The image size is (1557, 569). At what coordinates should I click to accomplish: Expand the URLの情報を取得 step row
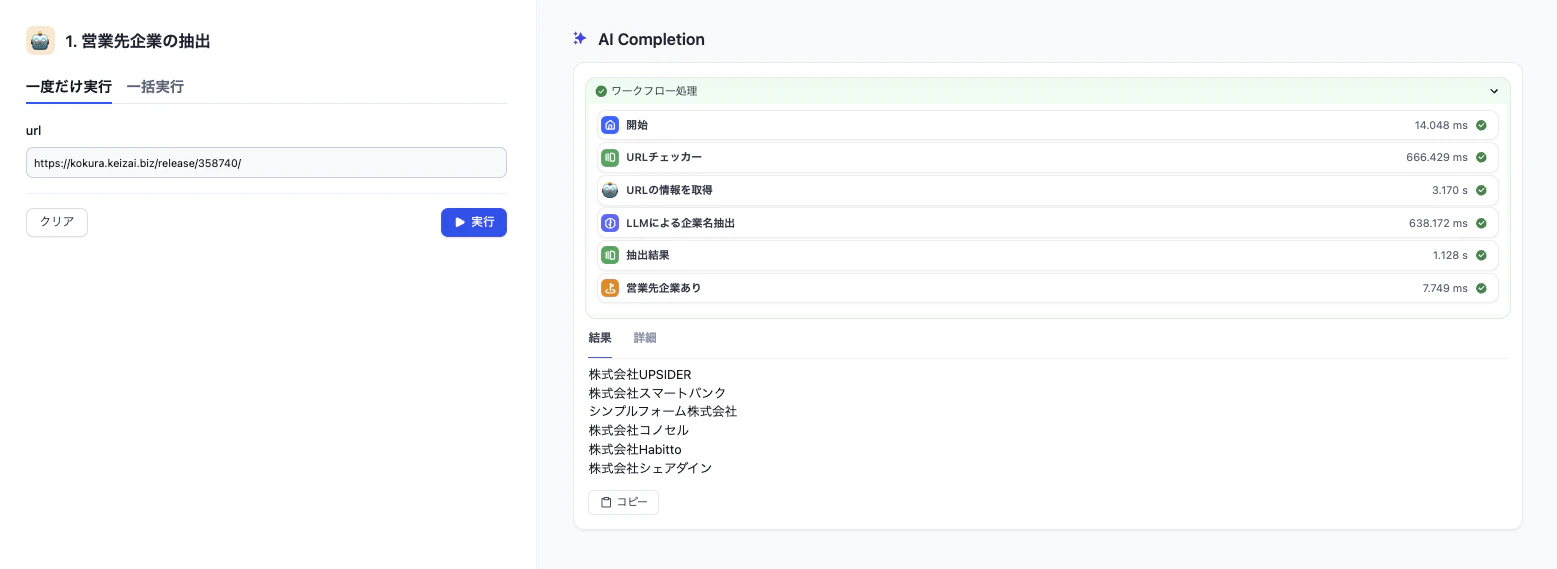(1047, 190)
